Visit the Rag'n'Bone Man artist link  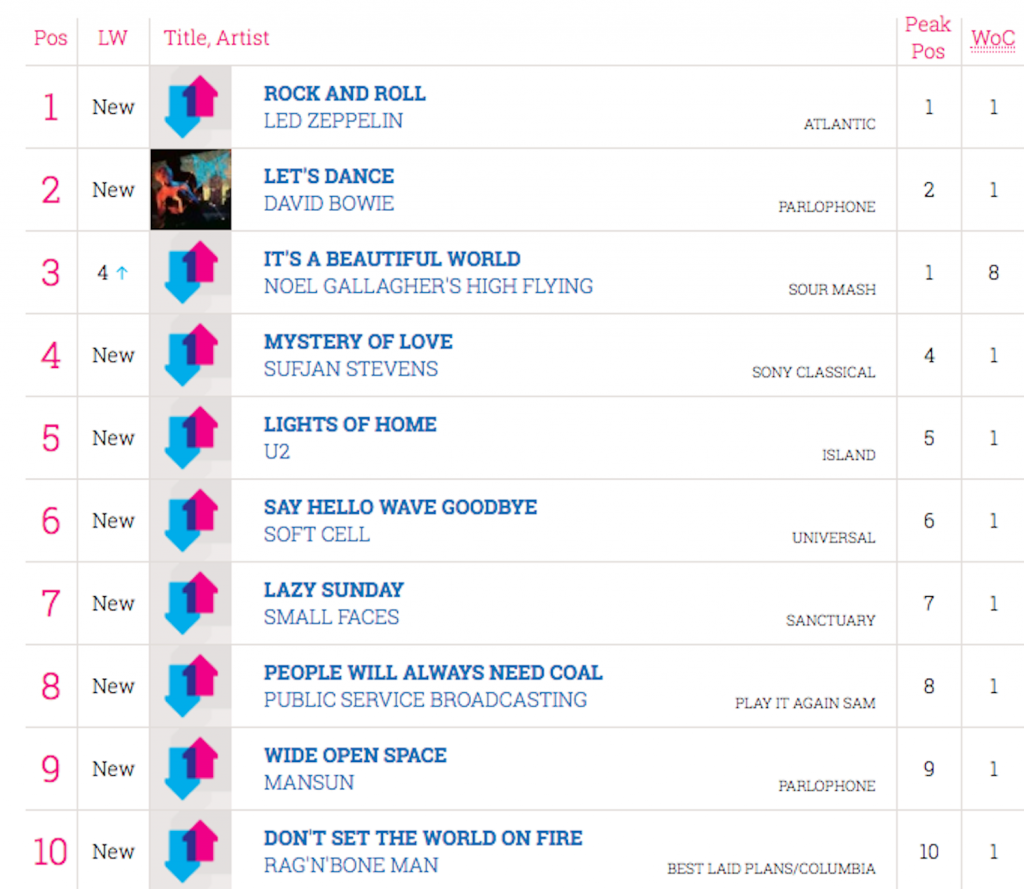click(x=350, y=865)
